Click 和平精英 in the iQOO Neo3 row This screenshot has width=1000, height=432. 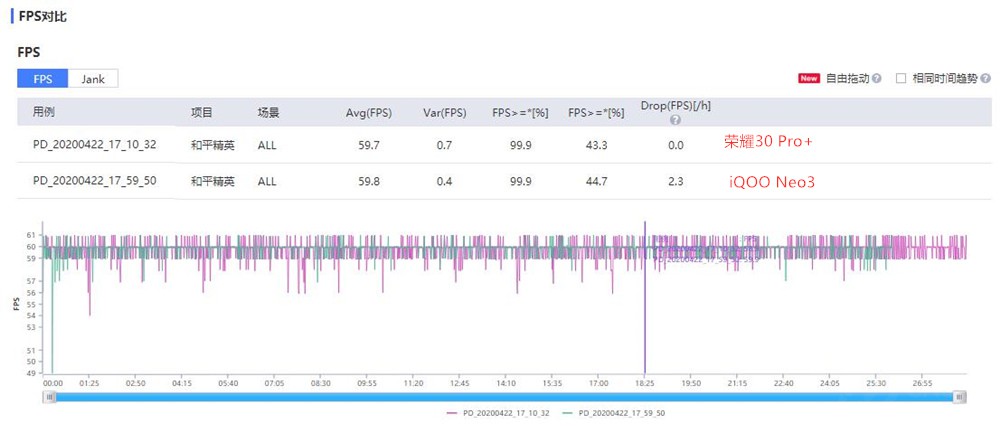[213, 181]
